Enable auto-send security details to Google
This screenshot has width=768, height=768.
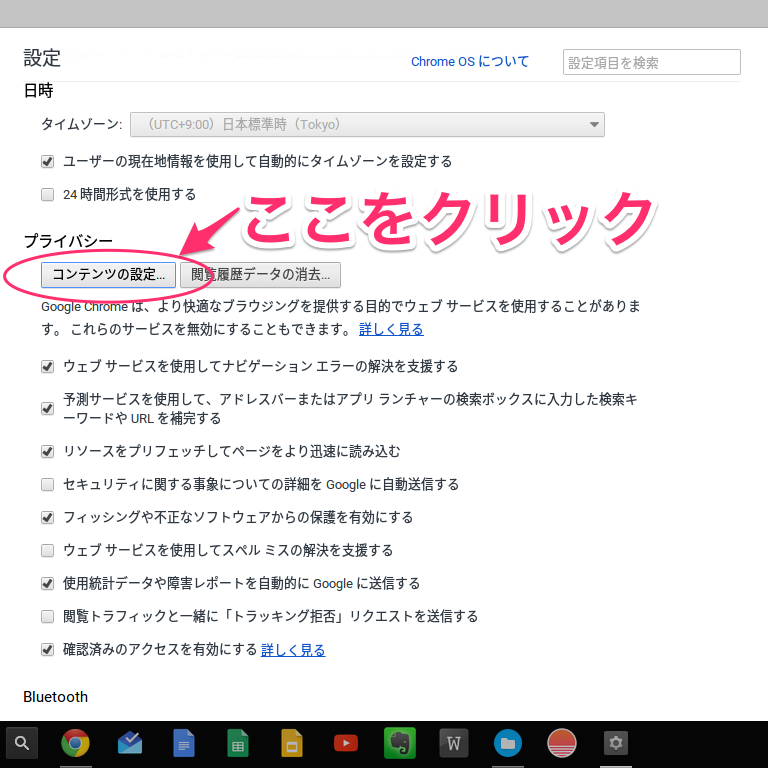point(48,484)
